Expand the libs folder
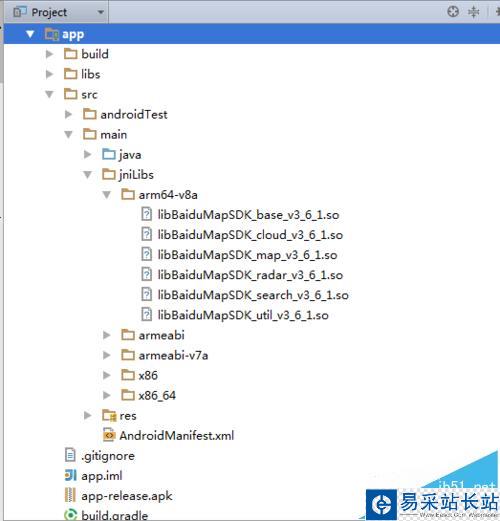500x521 pixels. (49, 74)
